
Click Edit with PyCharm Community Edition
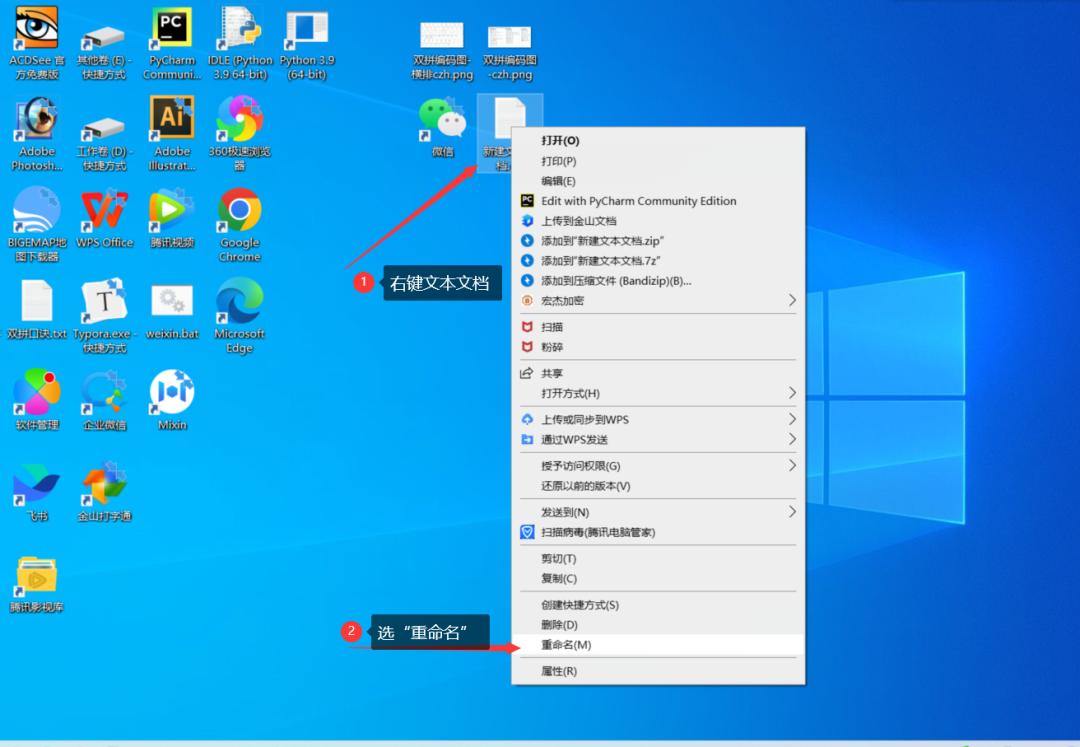(638, 201)
